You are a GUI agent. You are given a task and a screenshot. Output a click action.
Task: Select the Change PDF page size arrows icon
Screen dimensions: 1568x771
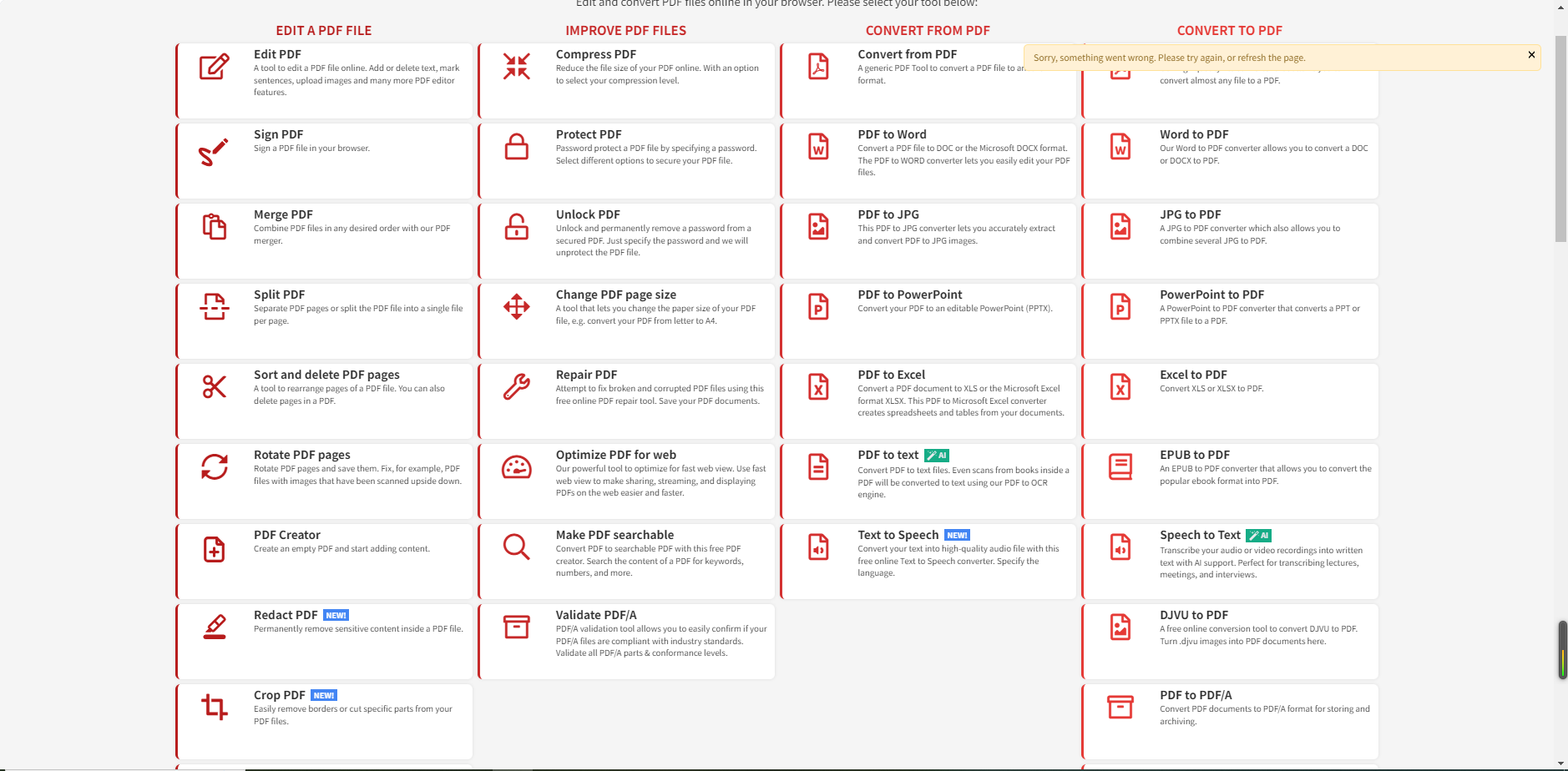pos(516,307)
